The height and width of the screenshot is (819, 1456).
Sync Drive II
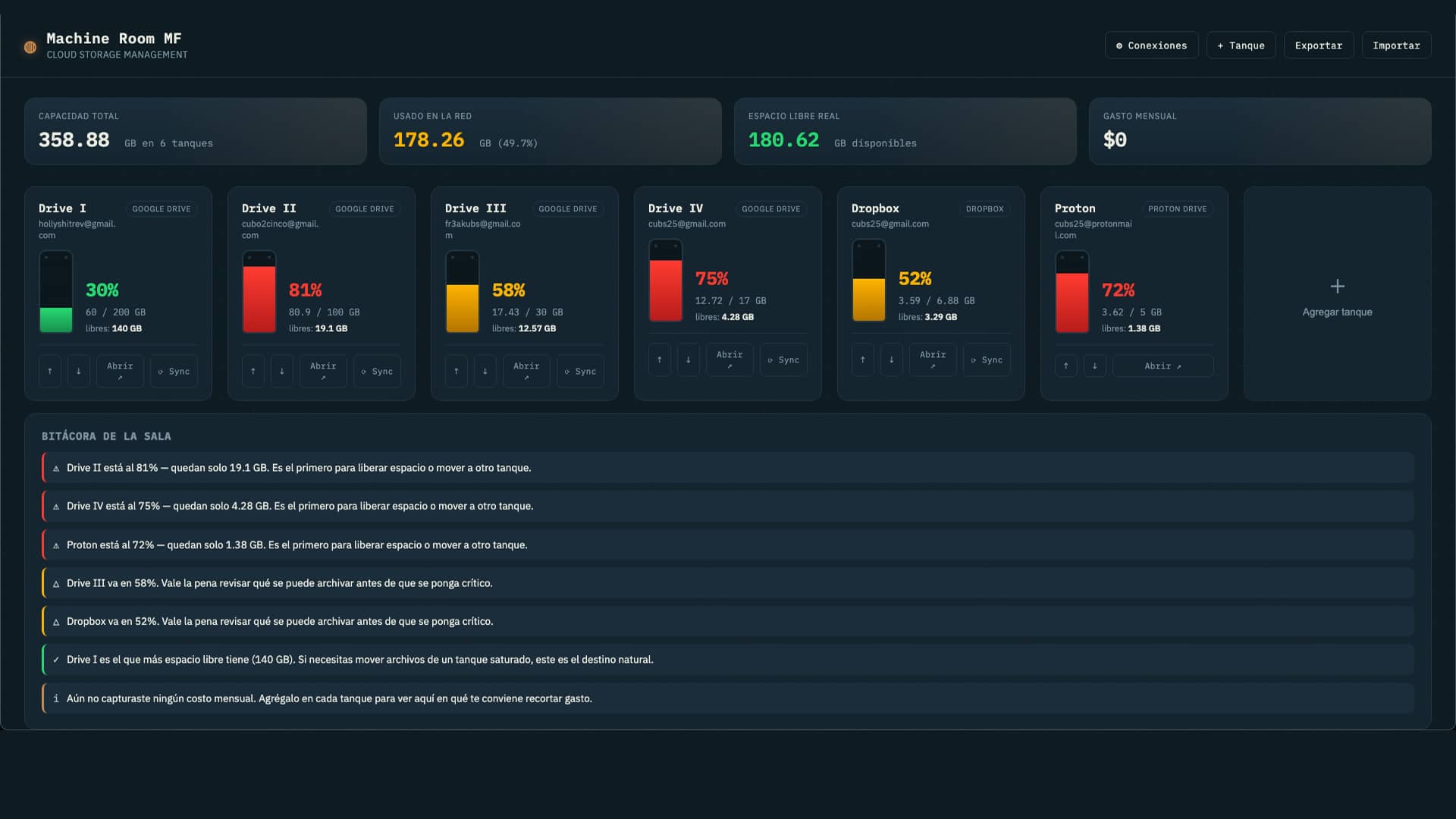(x=378, y=372)
